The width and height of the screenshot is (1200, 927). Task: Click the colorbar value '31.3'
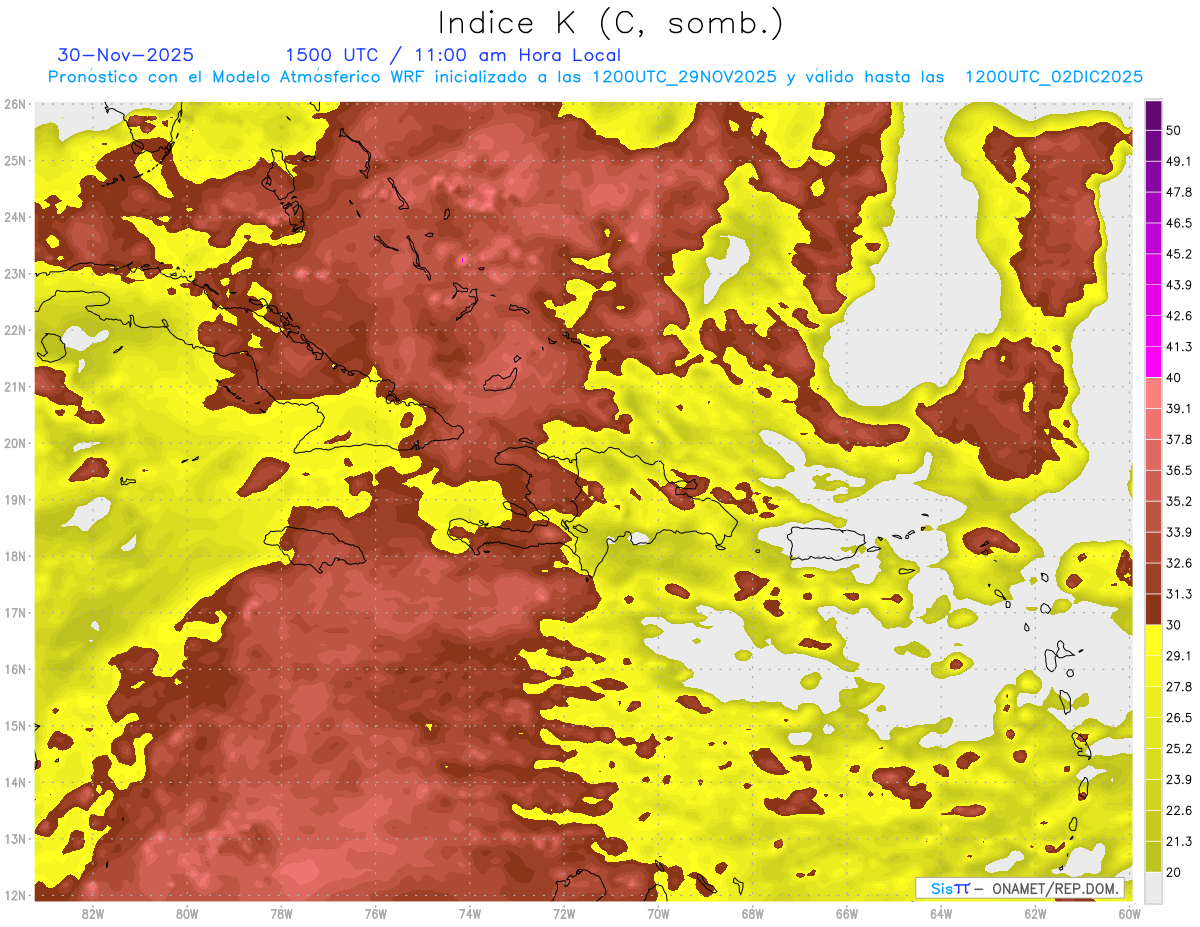point(1179,594)
